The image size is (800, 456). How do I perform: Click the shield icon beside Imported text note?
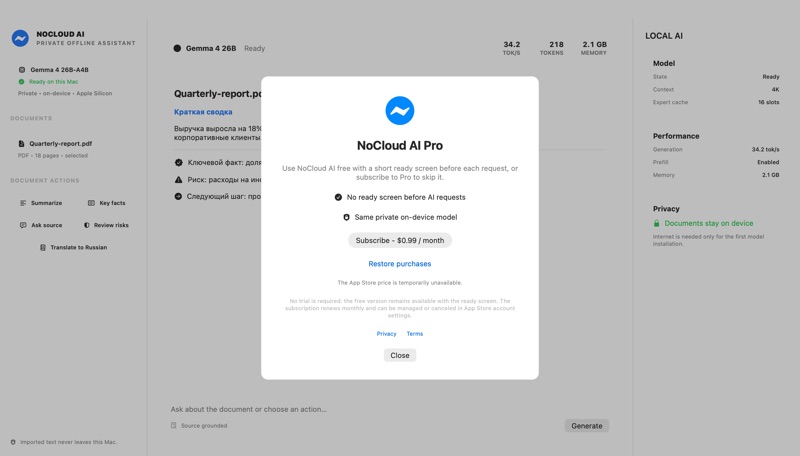[x=13, y=442]
